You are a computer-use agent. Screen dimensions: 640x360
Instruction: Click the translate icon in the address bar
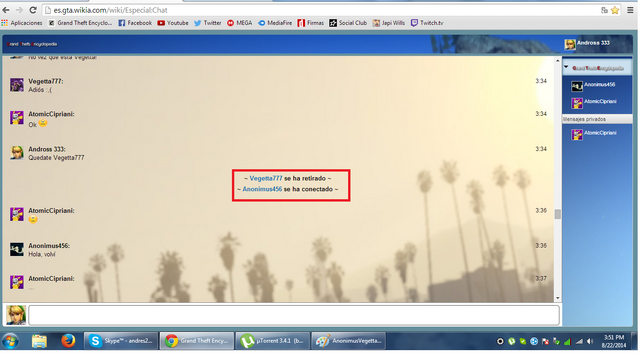coord(604,10)
